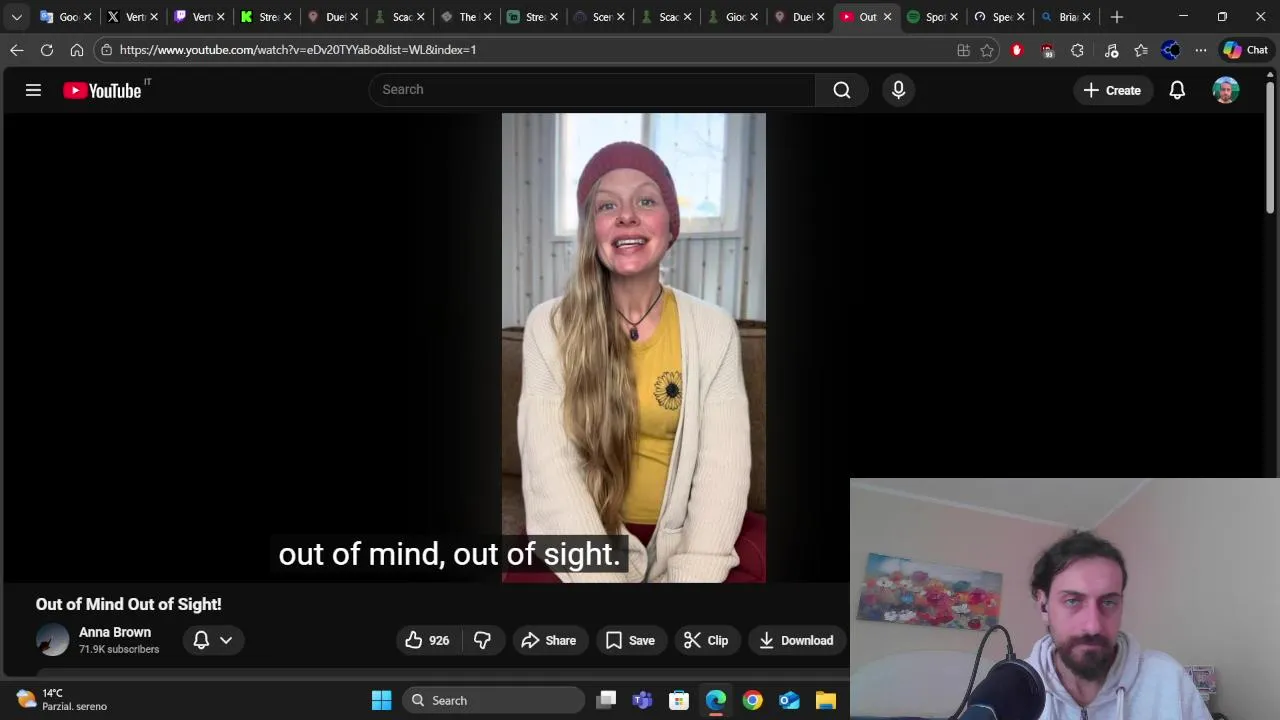Open Create menu

point(1112,90)
